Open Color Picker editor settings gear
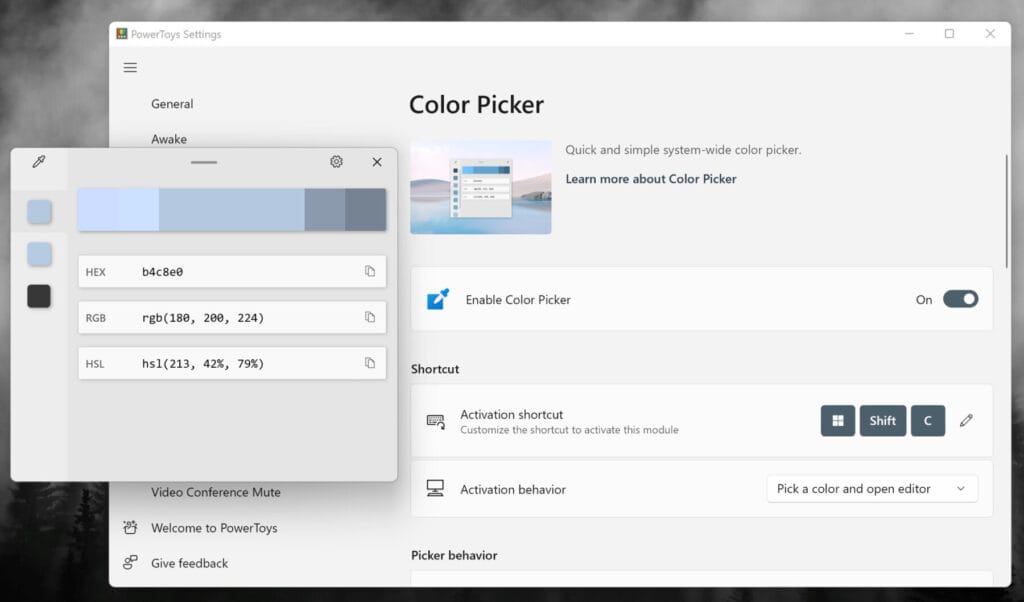Screen dimensions: 1024x602 (x=336, y=161)
